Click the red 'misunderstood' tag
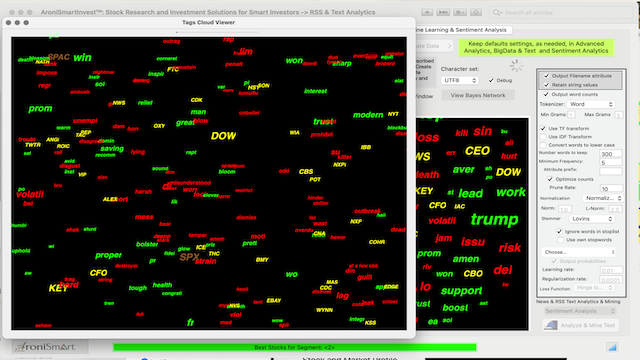640x360 pixels. pyautogui.click(x=190, y=182)
